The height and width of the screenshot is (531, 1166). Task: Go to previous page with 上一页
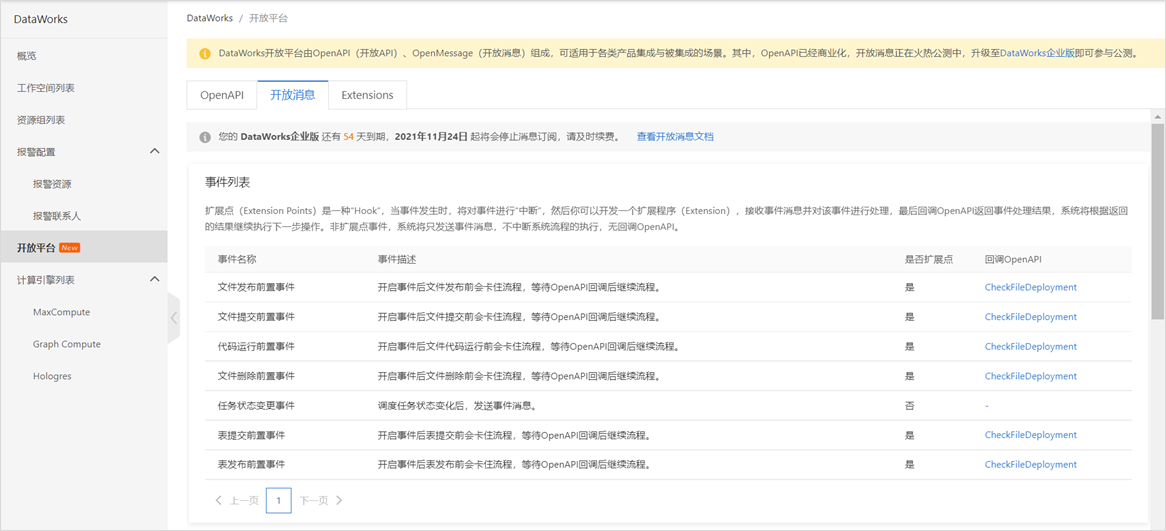pyautogui.click(x=237, y=501)
